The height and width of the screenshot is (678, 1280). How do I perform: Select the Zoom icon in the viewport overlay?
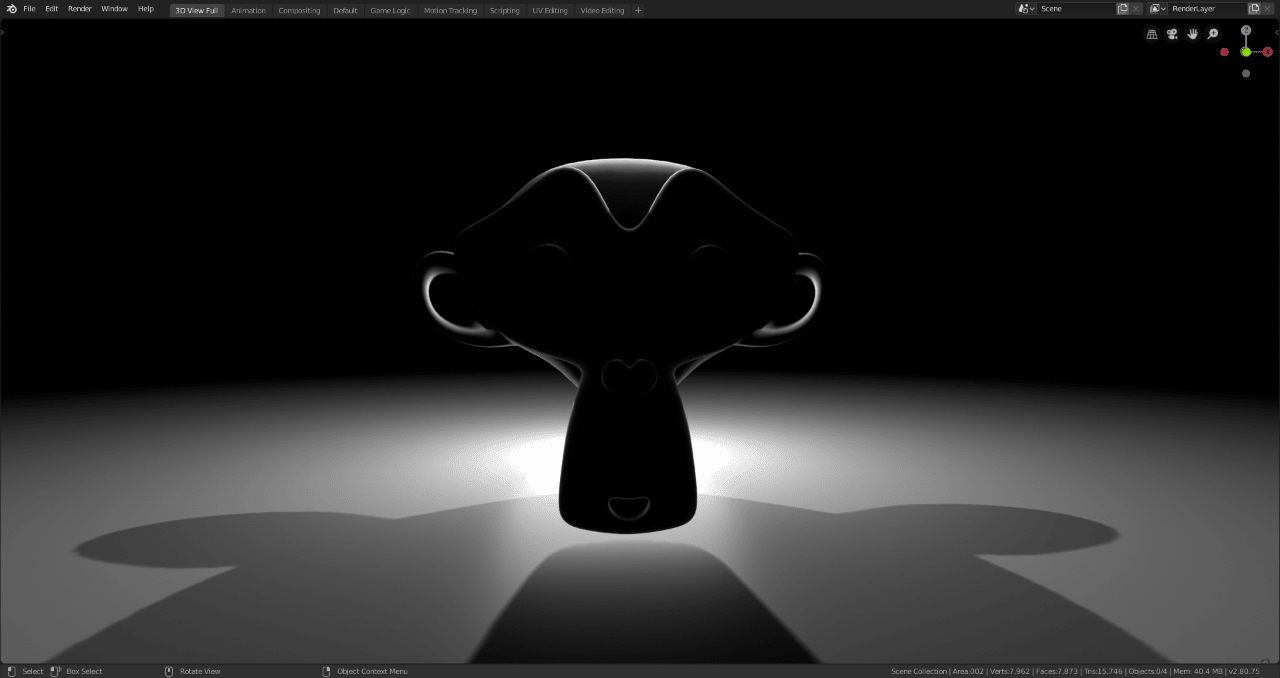click(x=1212, y=34)
